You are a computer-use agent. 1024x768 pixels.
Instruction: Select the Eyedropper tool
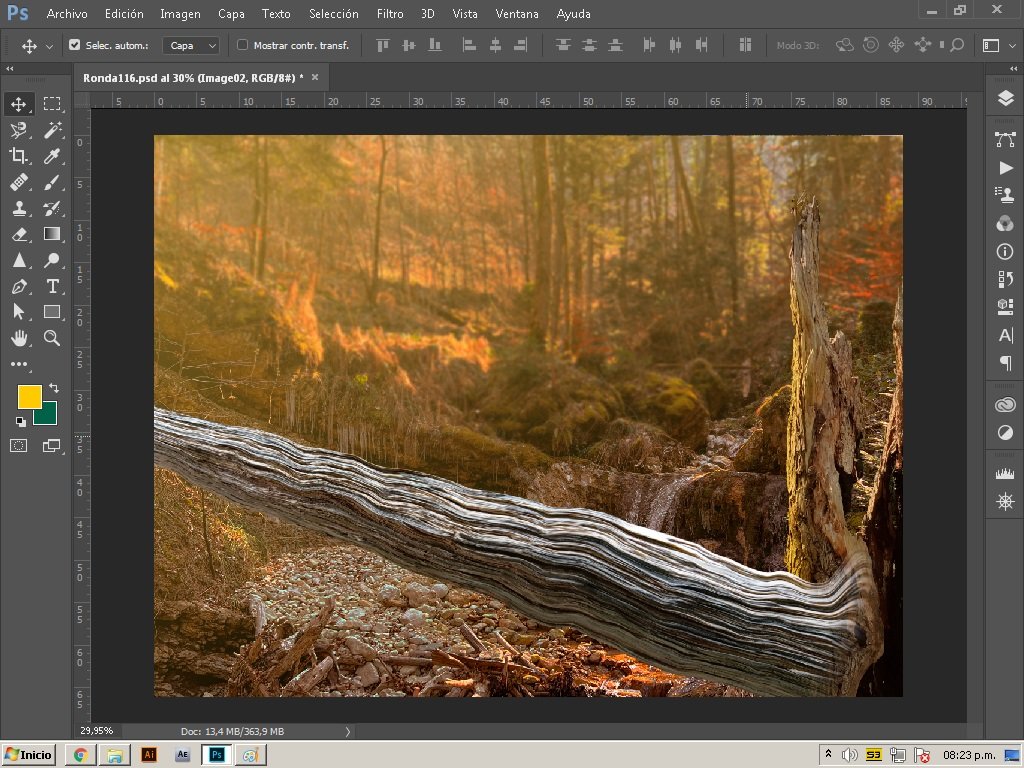[x=52, y=156]
